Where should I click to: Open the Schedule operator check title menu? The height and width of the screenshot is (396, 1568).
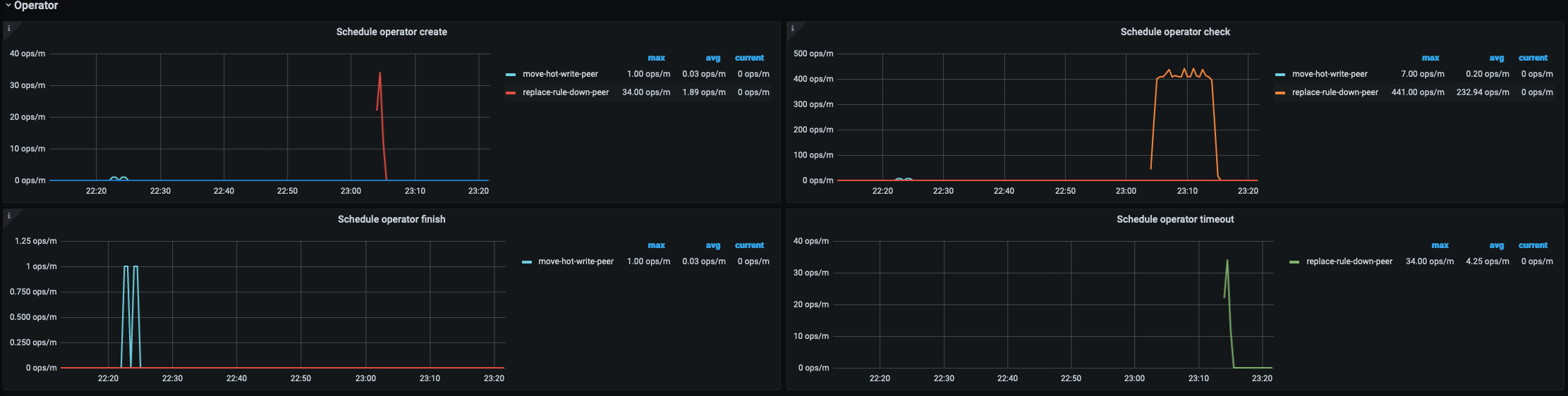pyautogui.click(x=1175, y=32)
